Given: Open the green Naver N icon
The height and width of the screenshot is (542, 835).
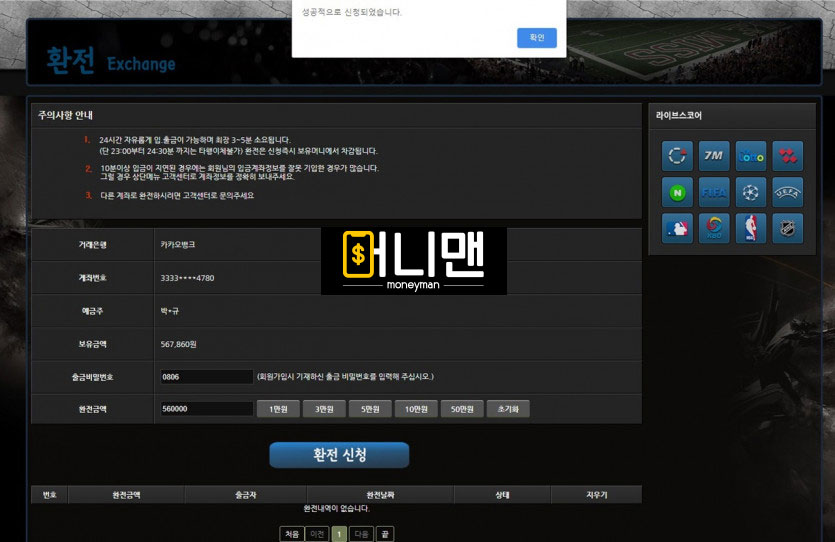Looking at the screenshot, I should (x=677, y=192).
